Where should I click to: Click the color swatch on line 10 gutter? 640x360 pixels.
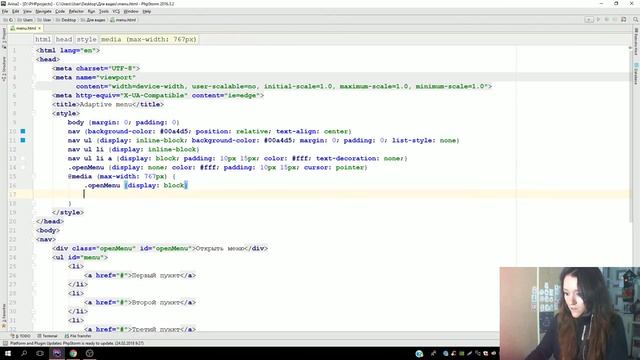(23, 131)
